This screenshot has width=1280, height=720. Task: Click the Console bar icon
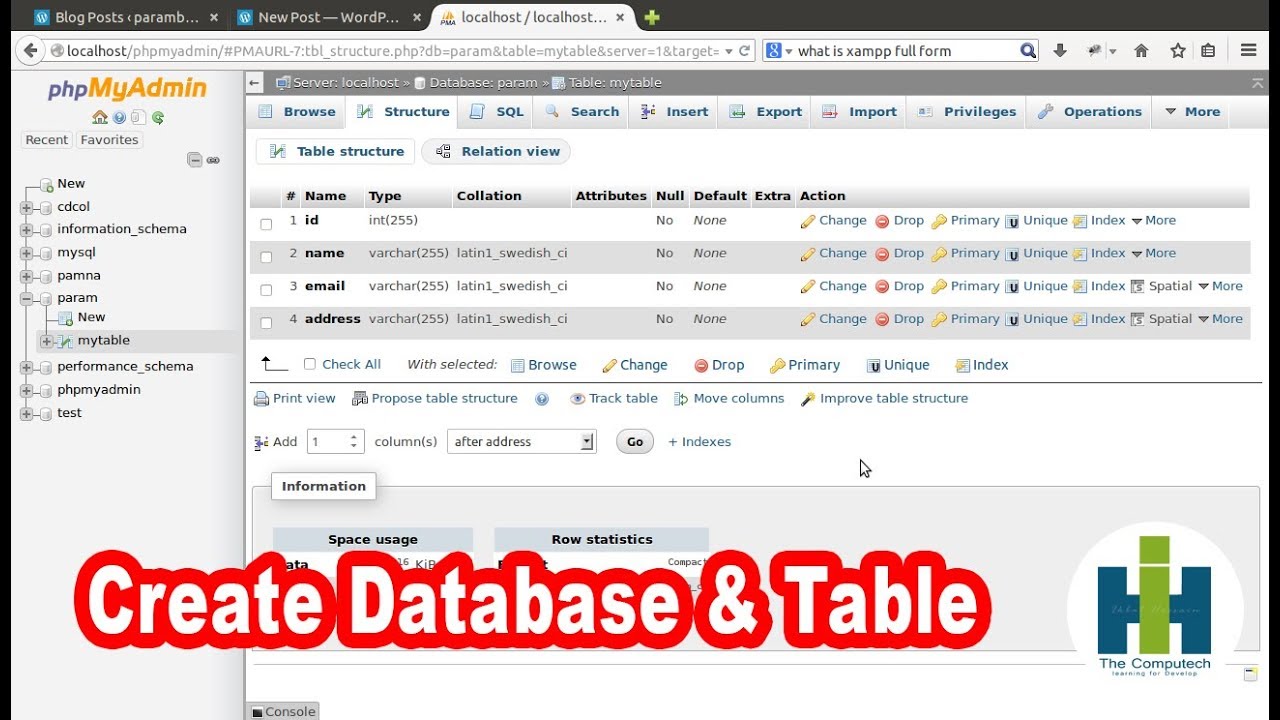257,712
